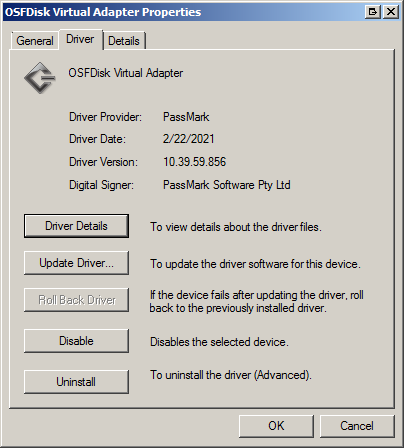This screenshot has width=404, height=448.
Task: Click the Update Driver... button
Action: 76,263
